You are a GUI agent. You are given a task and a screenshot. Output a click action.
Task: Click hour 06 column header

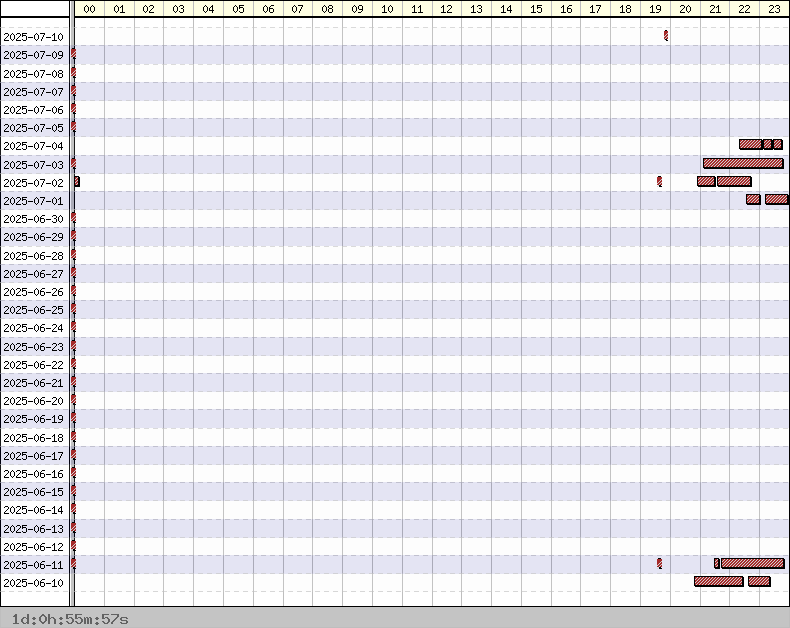[x=268, y=9]
